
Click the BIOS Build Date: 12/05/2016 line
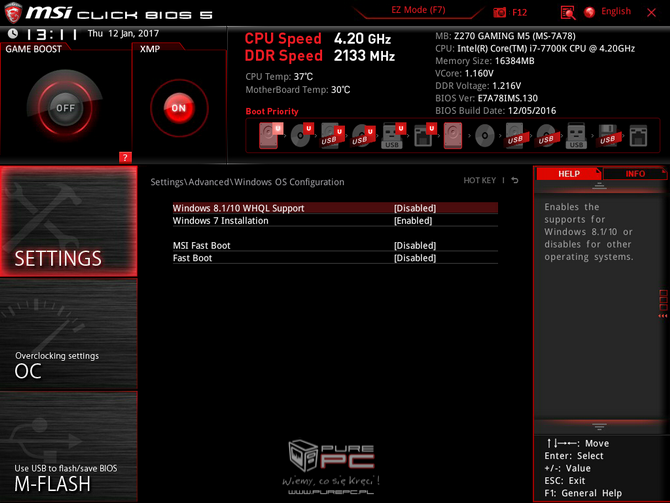pyautogui.click(x=496, y=111)
